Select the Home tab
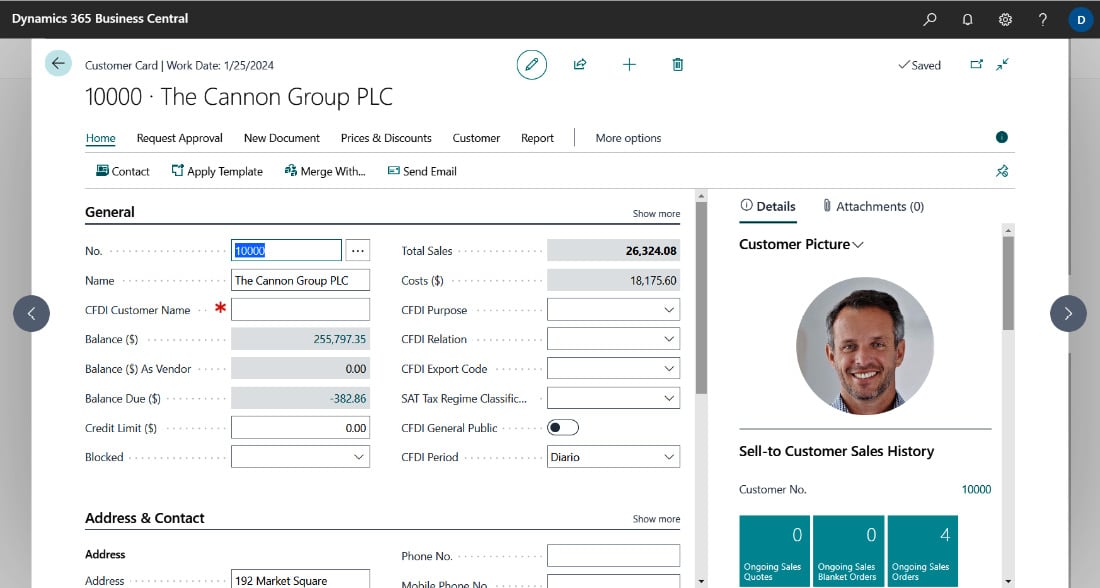The height and width of the screenshot is (588, 1100). click(100, 138)
